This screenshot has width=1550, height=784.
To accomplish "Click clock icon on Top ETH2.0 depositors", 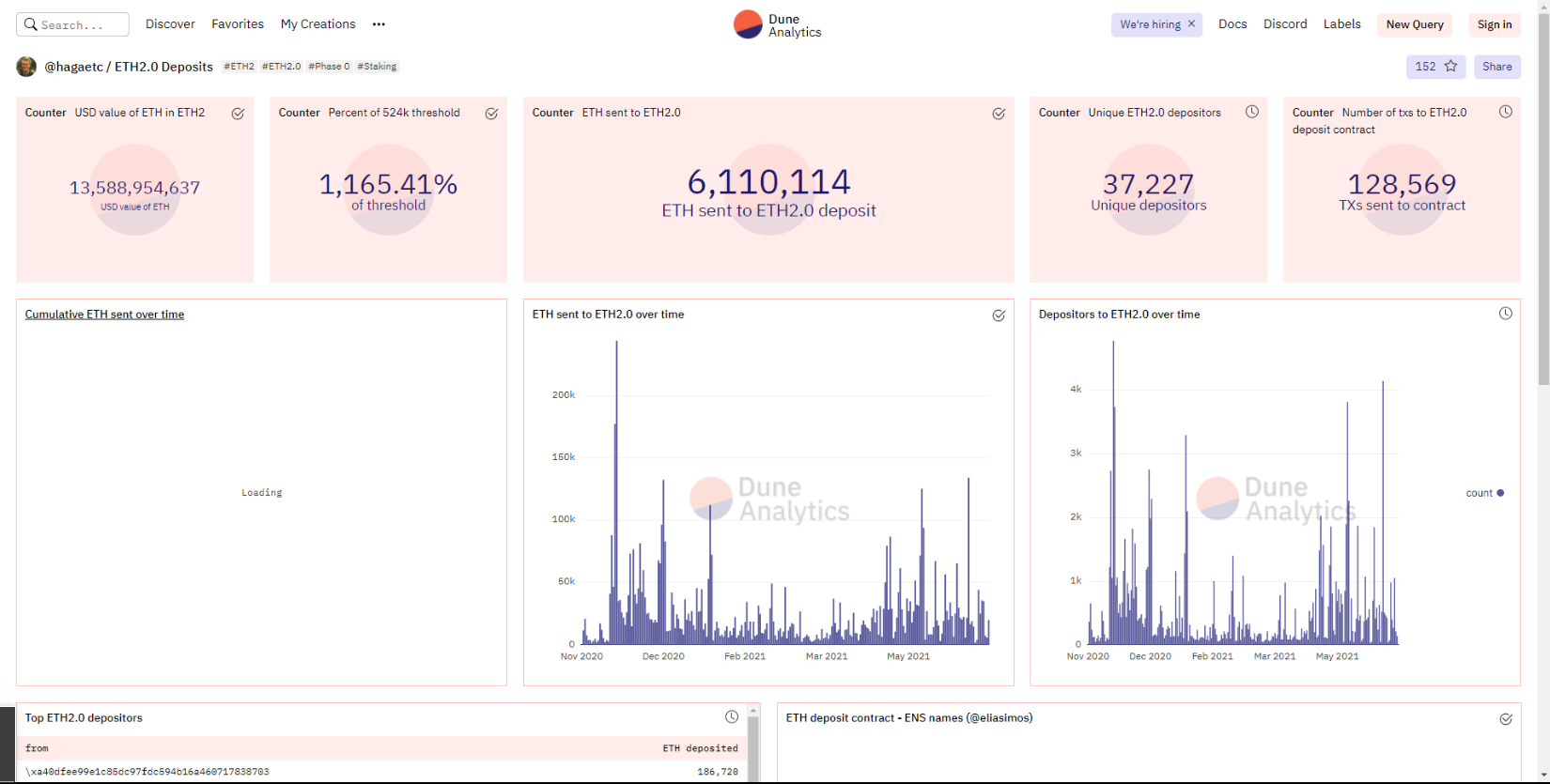I will pos(732,717).
